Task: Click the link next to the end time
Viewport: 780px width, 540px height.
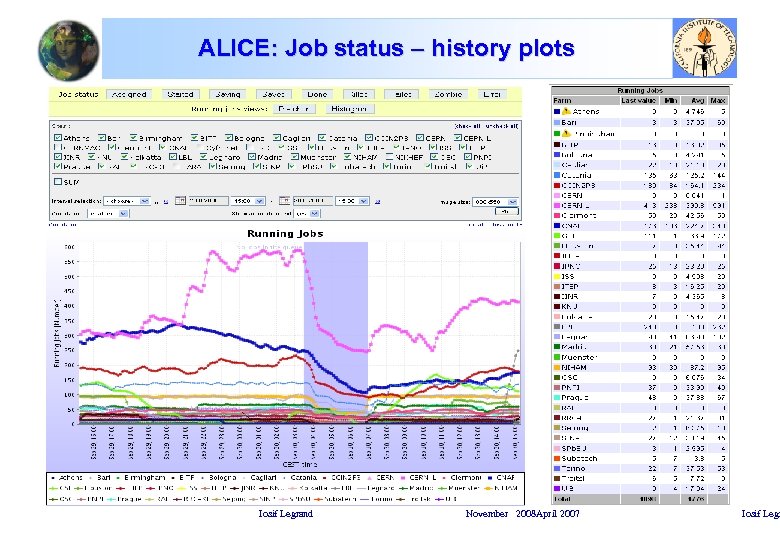Action: (x=377, y=201)
